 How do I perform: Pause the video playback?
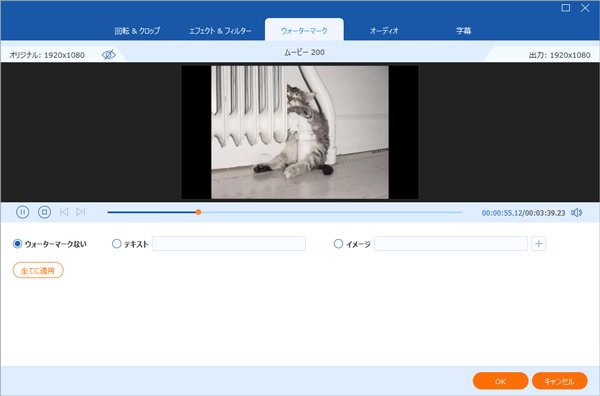coord(22,212)
